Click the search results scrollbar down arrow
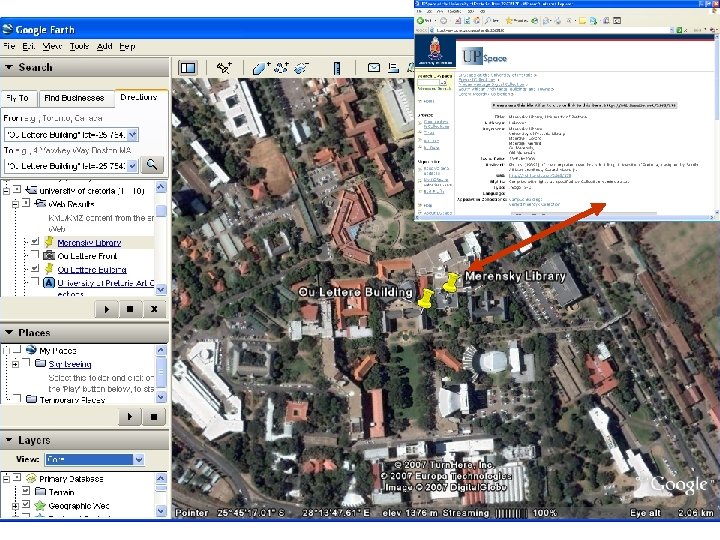The width and height of the screenshot is (720, 540). point(161,290)
